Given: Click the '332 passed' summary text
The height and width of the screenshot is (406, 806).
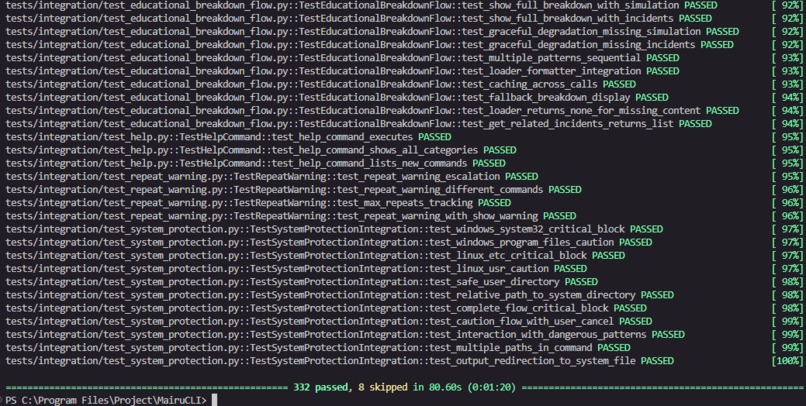Looking at the screenshot, I should 320,387.
